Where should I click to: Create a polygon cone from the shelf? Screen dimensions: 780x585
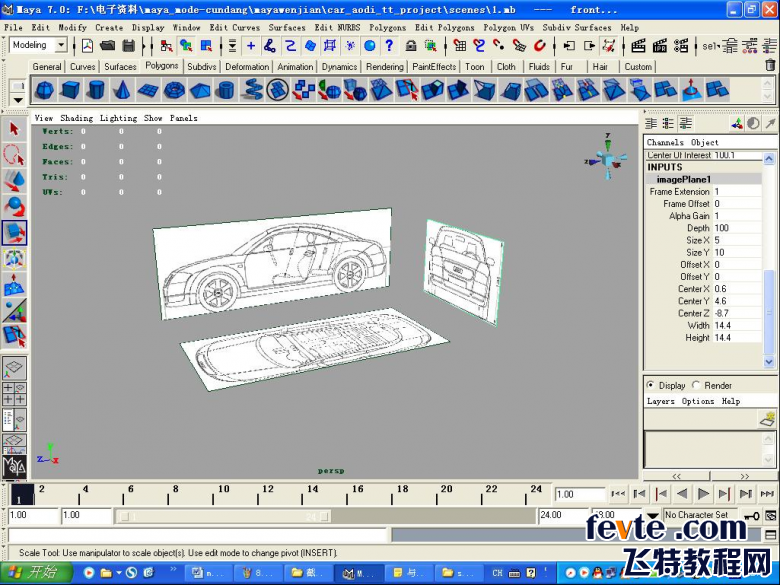[122, 91]
